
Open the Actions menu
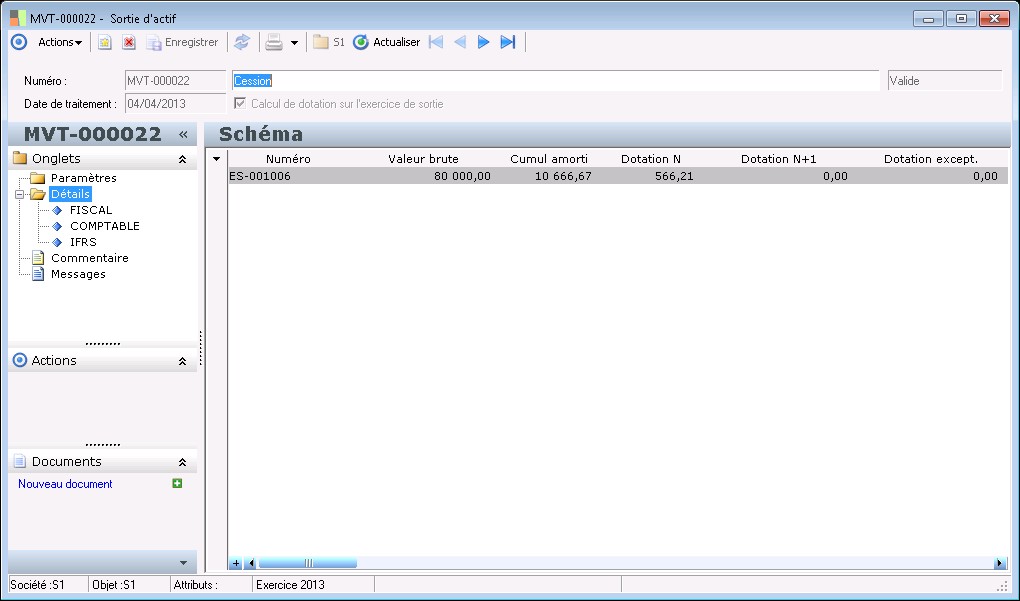point(60,42)
